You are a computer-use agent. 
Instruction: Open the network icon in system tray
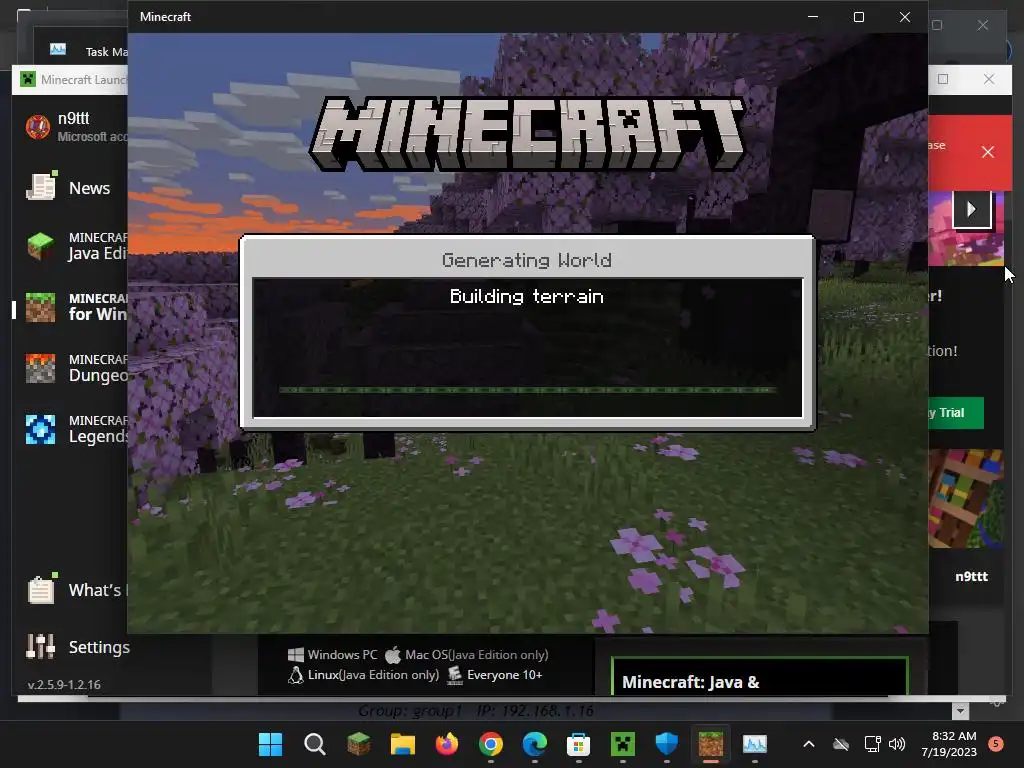[x=872, y=744]
